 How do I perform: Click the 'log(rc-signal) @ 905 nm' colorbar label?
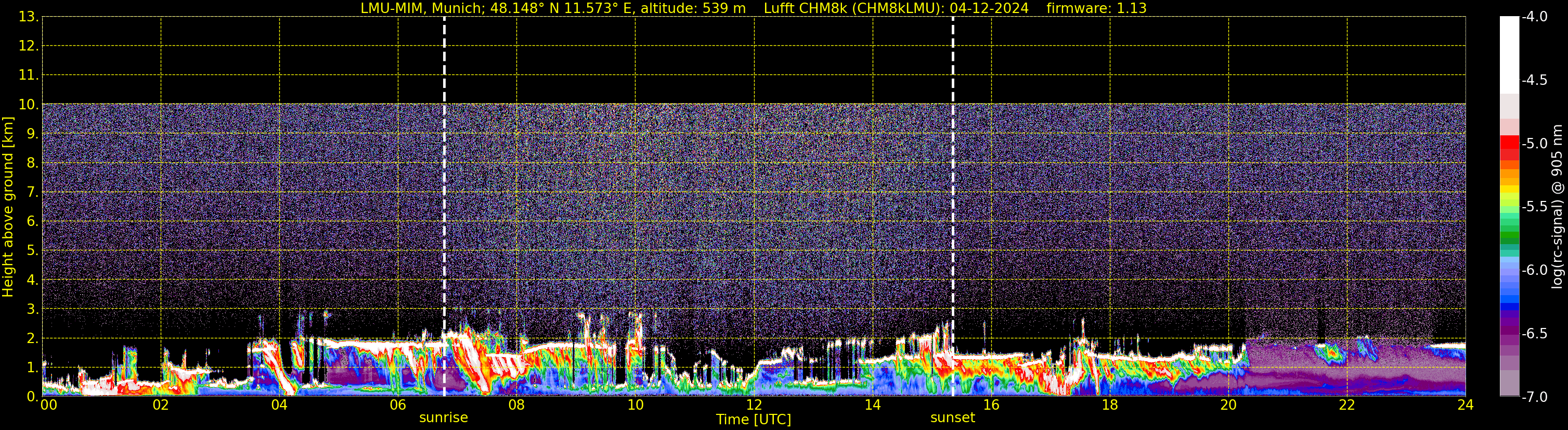1558,207
